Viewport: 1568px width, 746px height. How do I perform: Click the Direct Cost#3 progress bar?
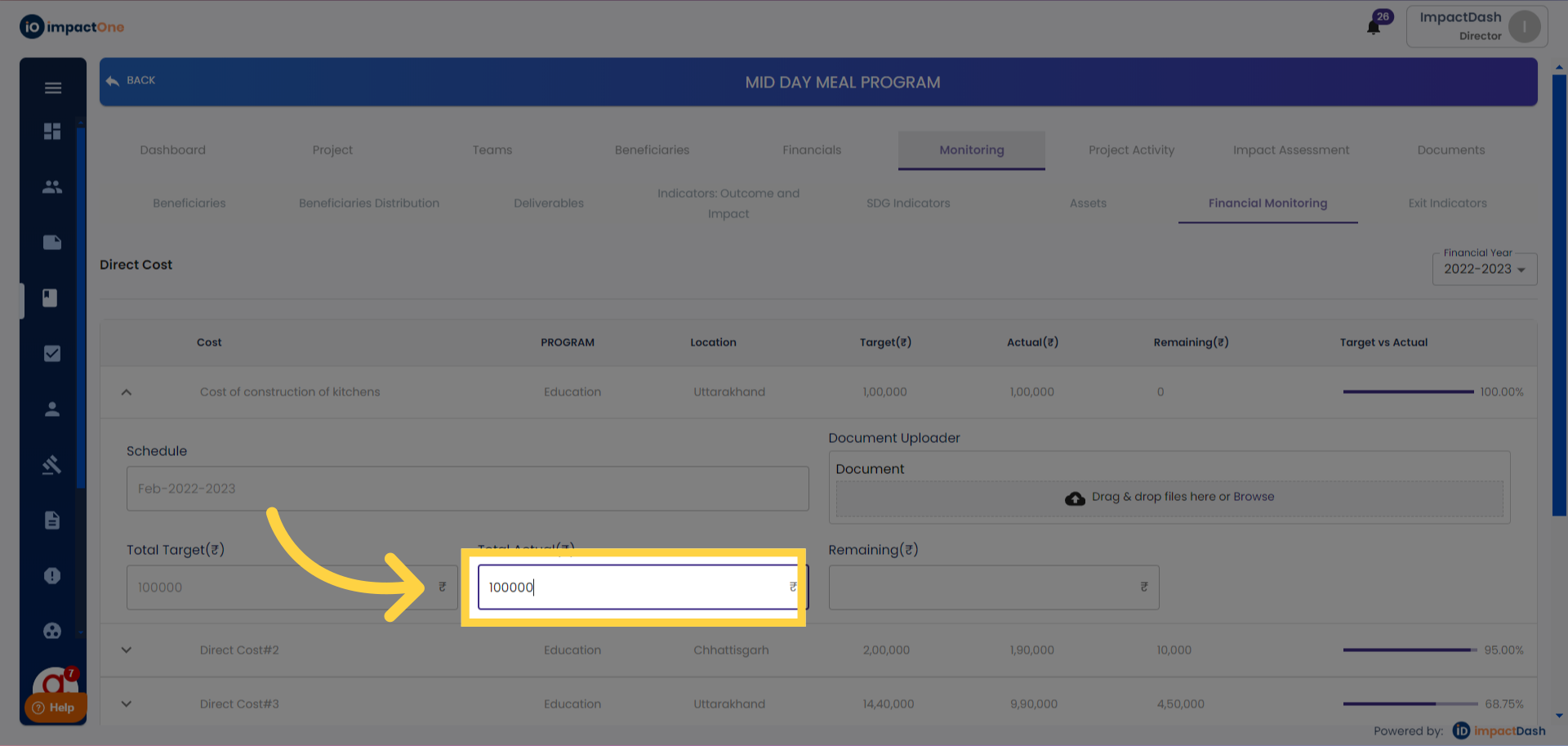[1410, 704]
